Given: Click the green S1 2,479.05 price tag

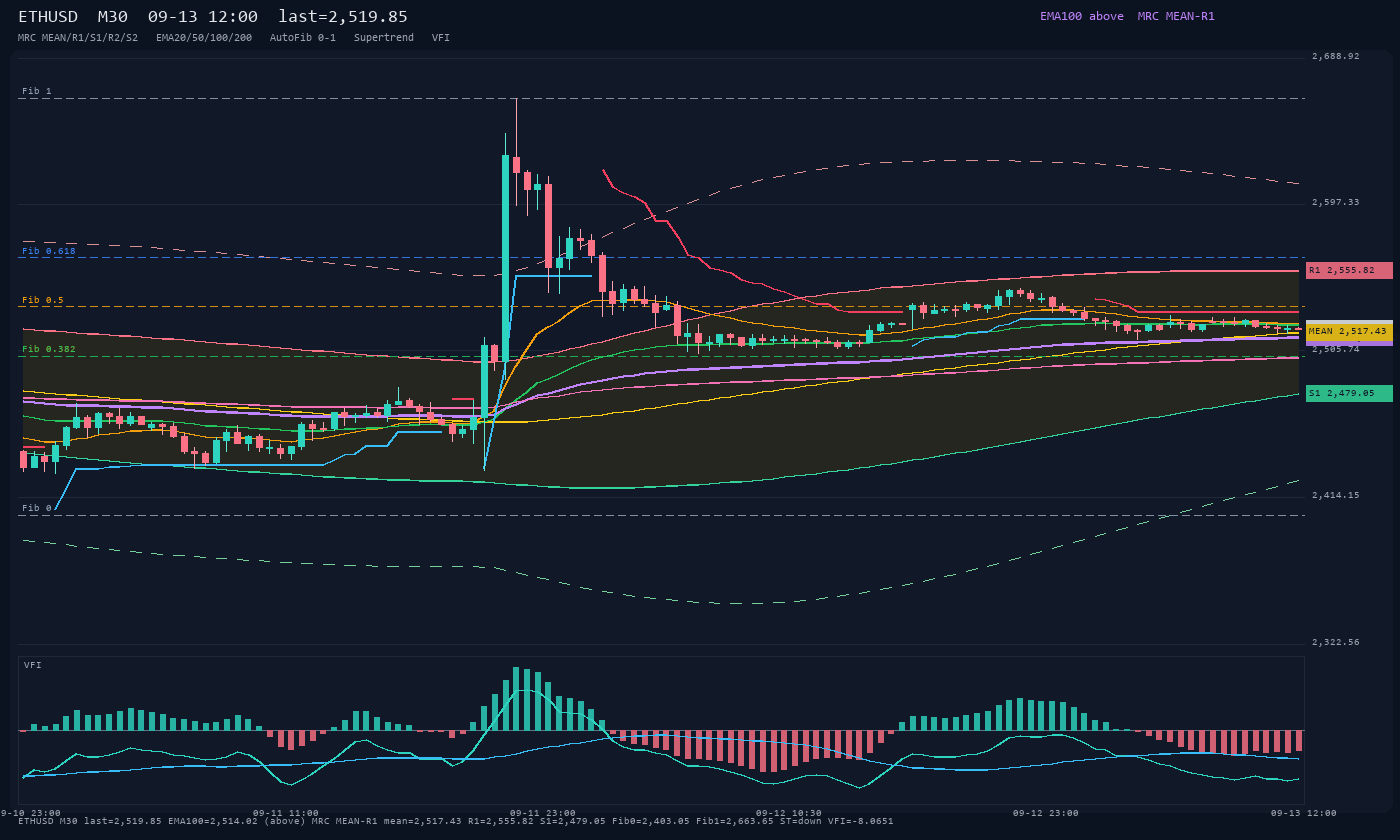Looking at the screenshot, I should tap(1349, 393).
